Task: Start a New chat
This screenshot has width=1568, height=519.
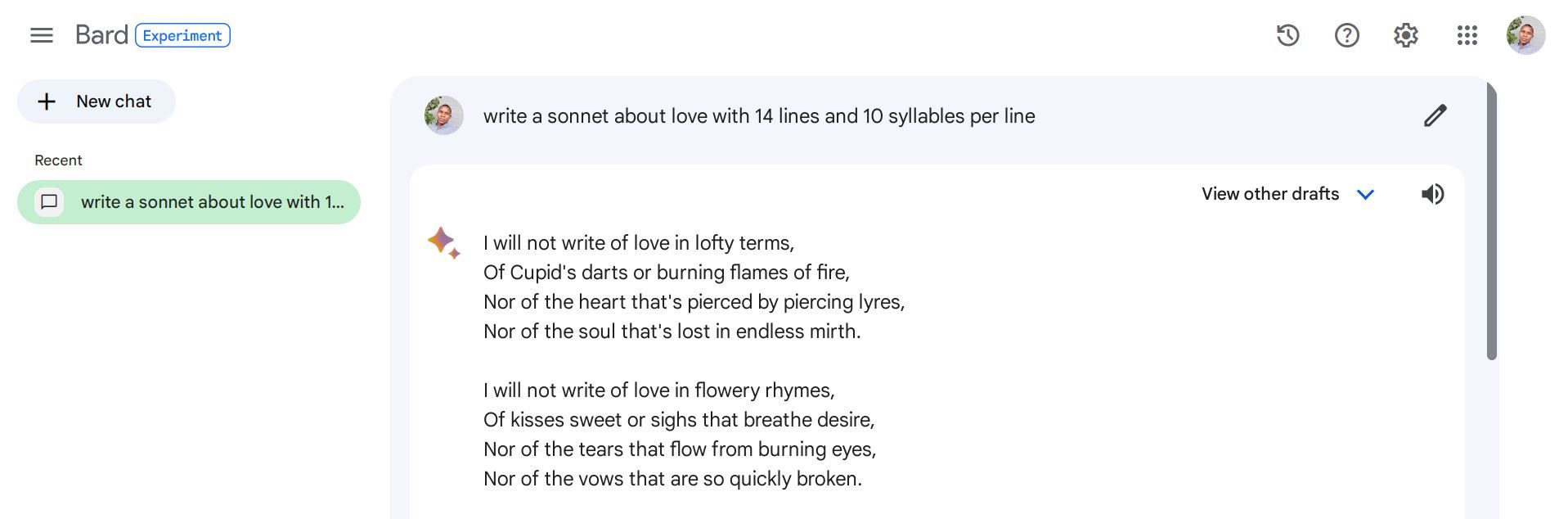Action: point(96,102)
